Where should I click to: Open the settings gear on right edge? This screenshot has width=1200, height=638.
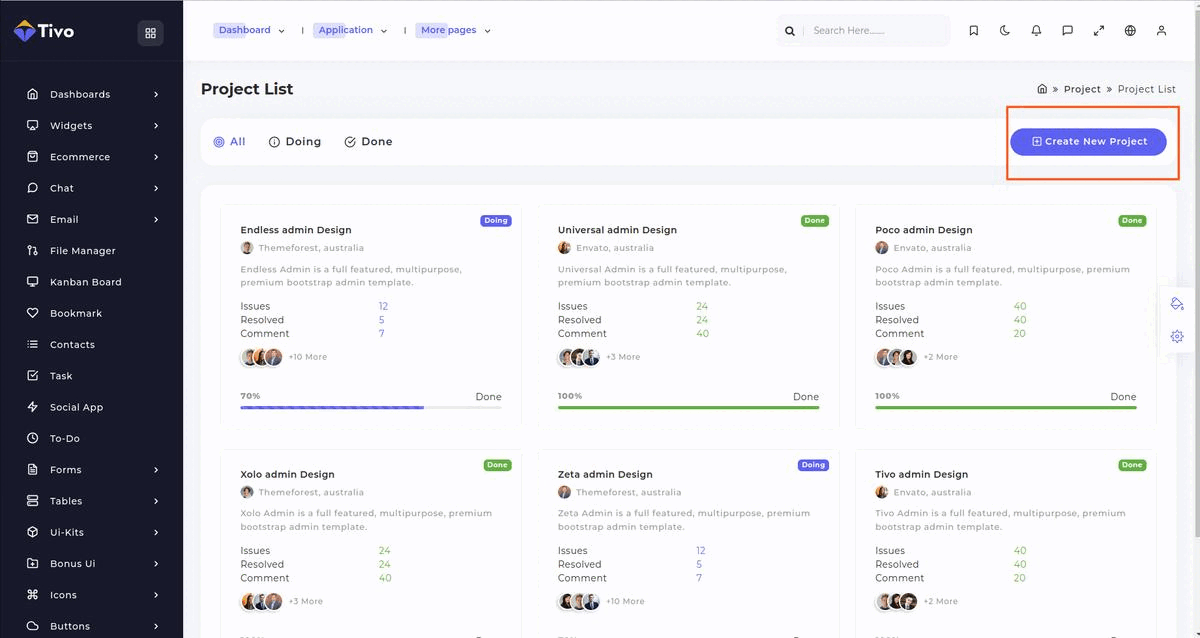point(1177,336)
